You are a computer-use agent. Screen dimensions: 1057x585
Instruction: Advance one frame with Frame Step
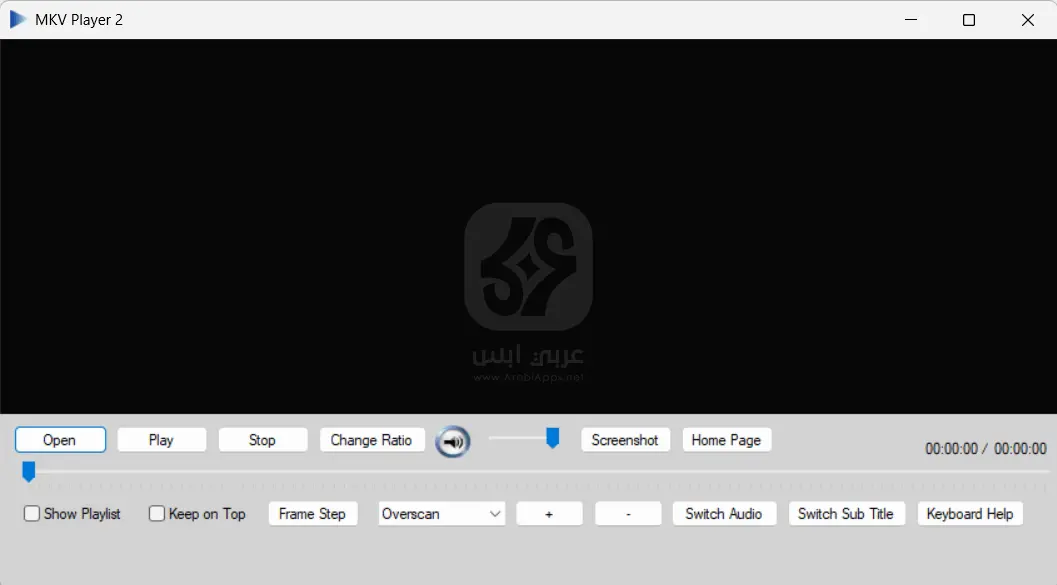(x=313, y=513)
